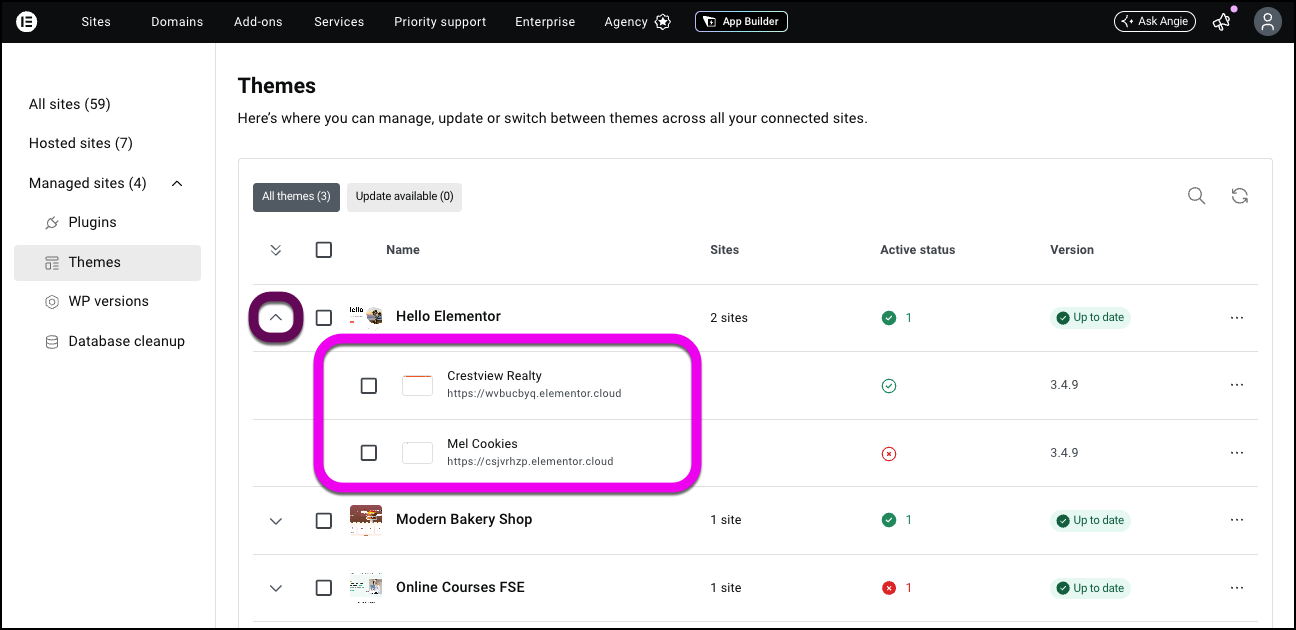Open the Domains menu

[x=177, y=22]
